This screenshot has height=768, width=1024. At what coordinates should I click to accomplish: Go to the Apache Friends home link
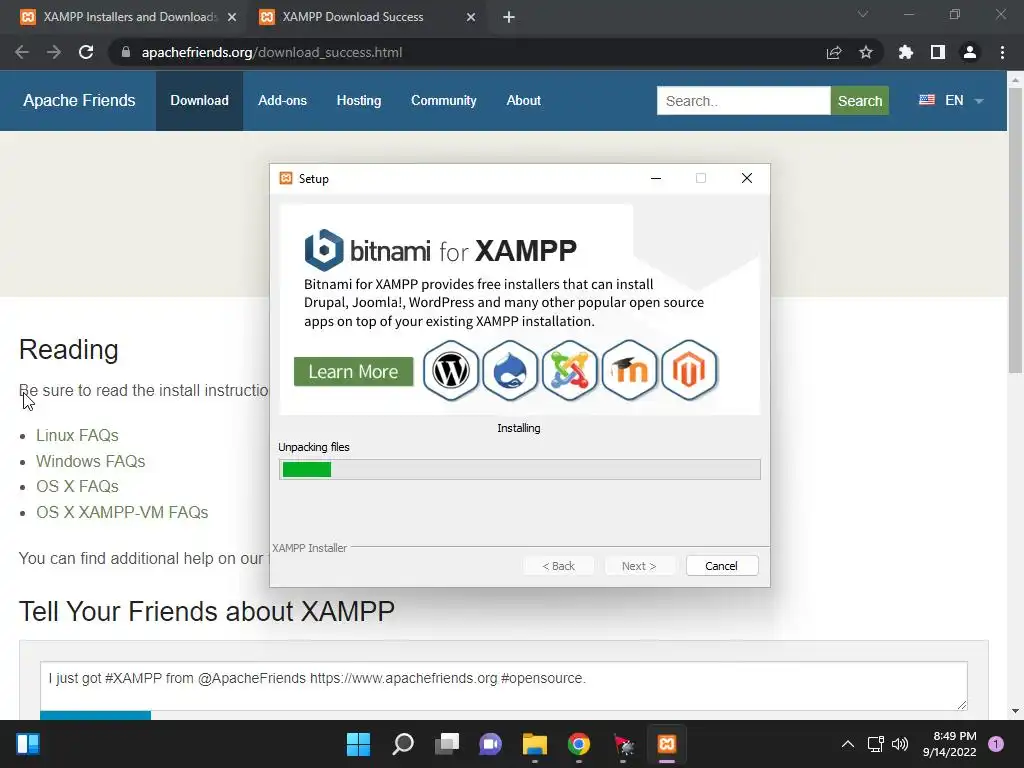(x=79, y=101)
